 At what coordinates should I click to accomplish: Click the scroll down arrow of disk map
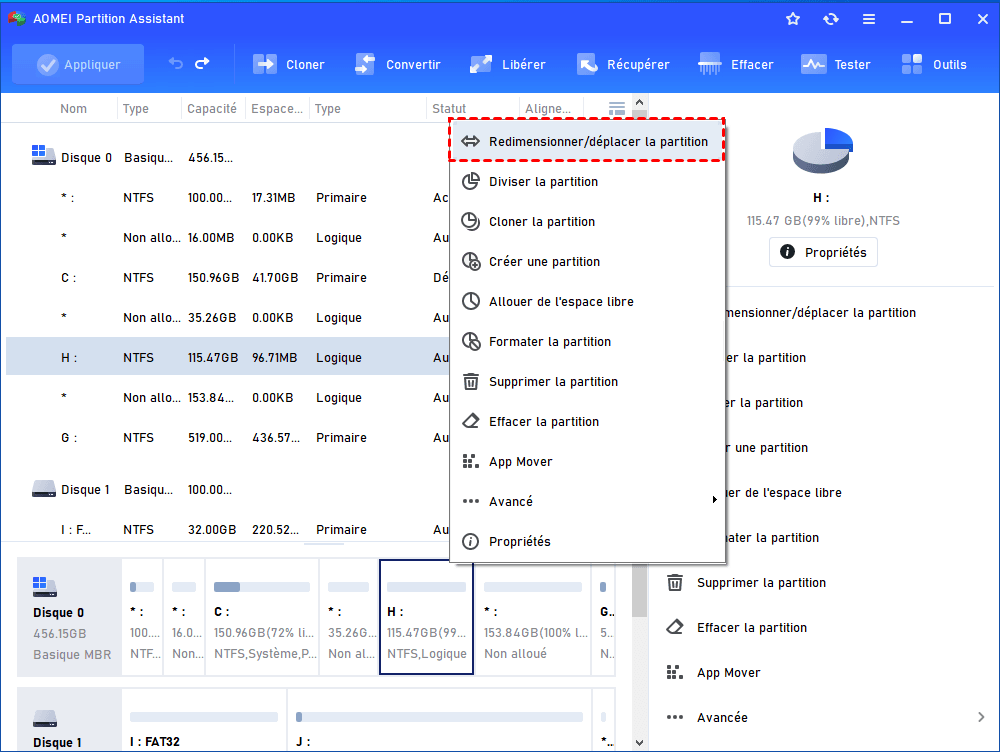tap(640, 742)
